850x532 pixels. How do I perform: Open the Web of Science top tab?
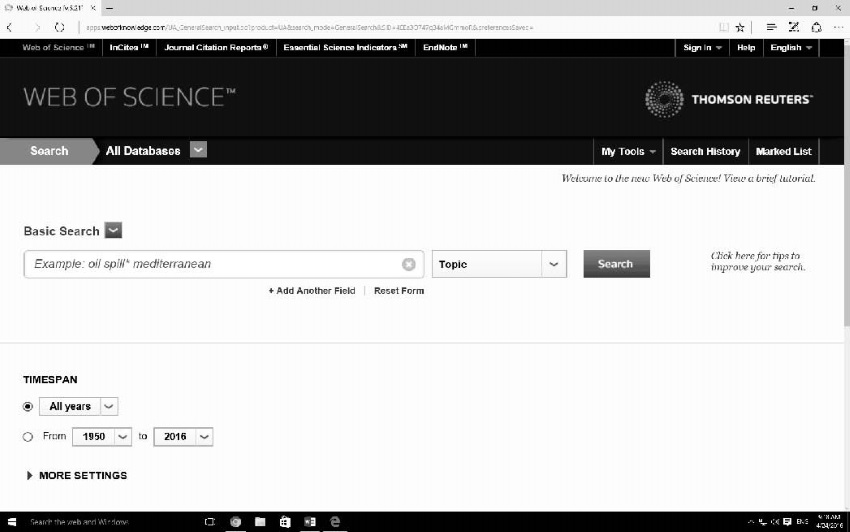(x=58, y=48)
